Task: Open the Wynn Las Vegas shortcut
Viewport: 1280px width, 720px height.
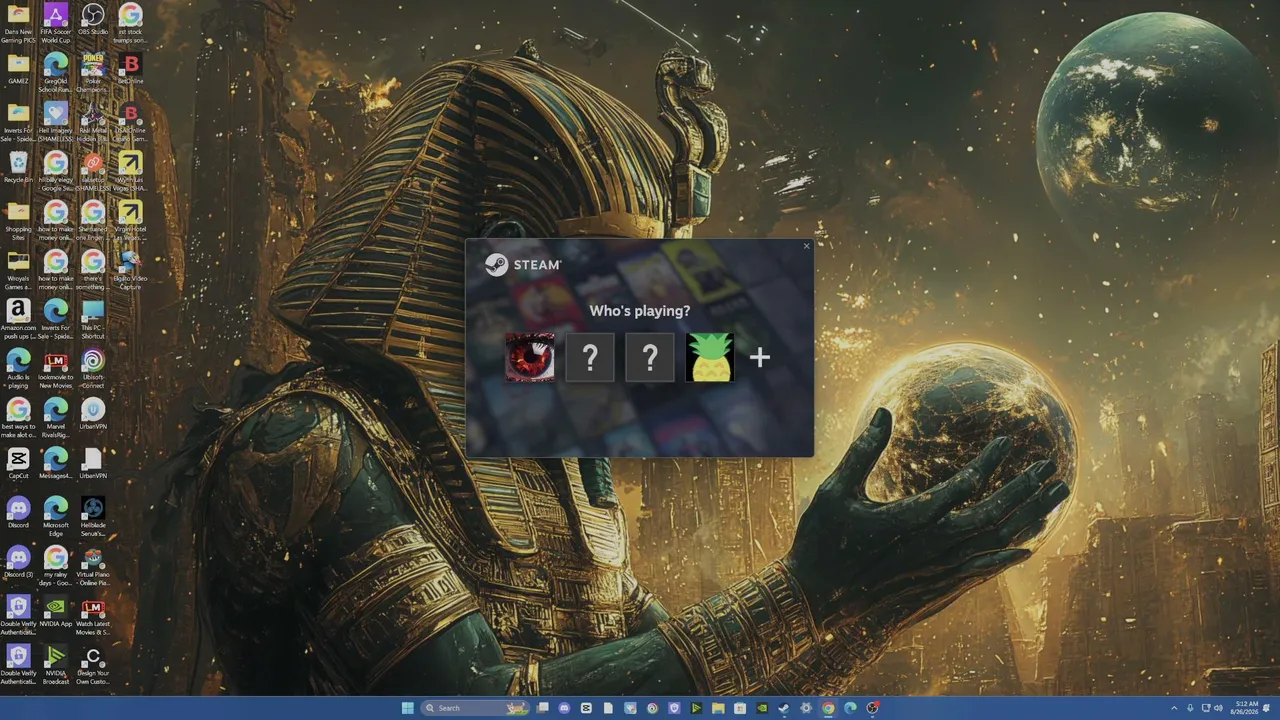Action: [130, 170]
